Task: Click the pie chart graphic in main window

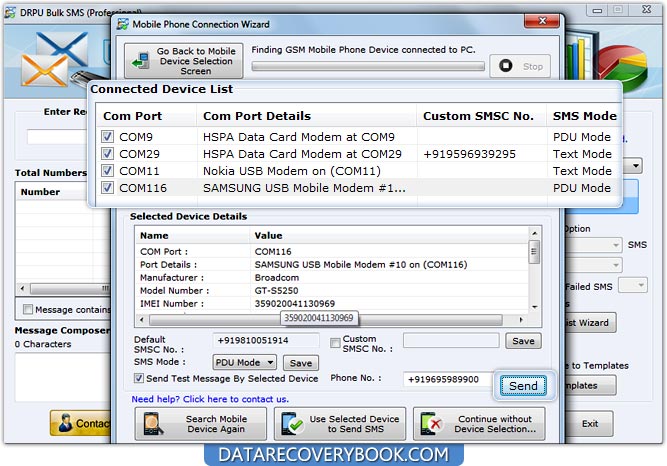Action: click(x=623, y=67)
